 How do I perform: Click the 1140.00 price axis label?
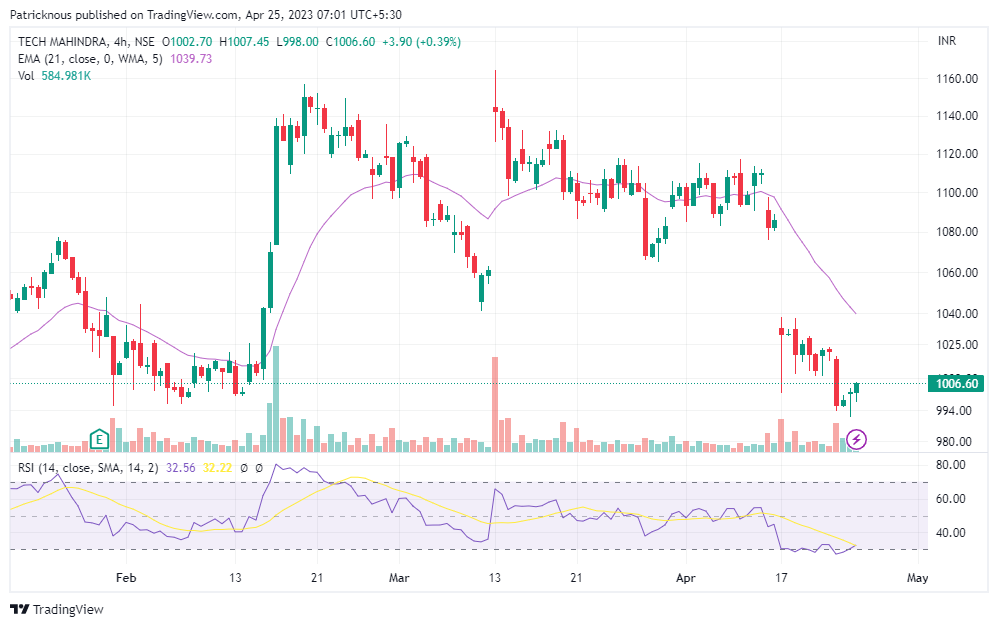(957, 116)
